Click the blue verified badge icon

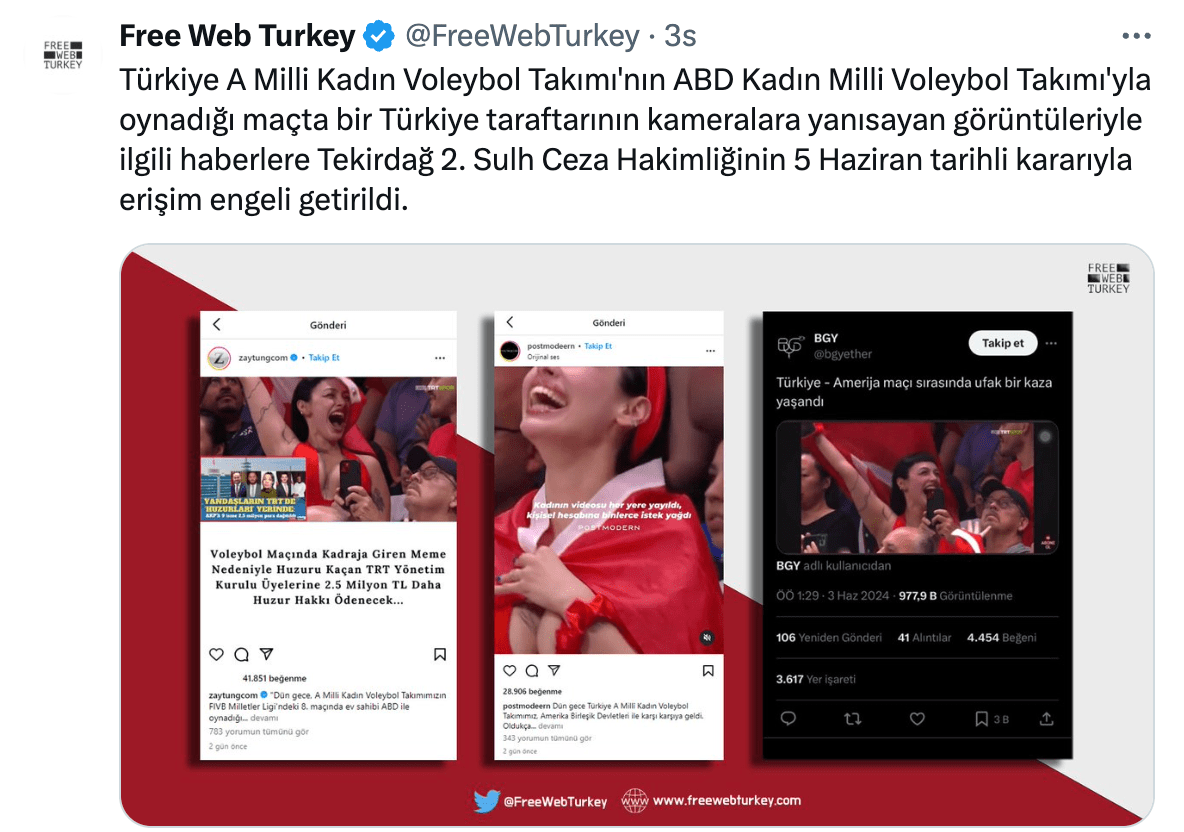(x=379, y=35)
